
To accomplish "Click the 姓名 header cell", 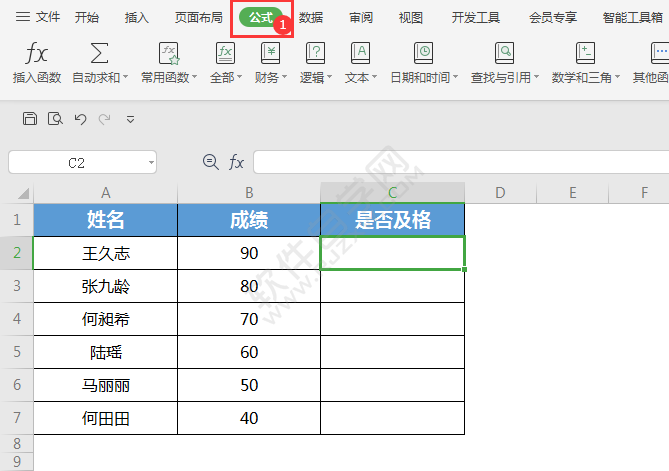I will point(105,220).
